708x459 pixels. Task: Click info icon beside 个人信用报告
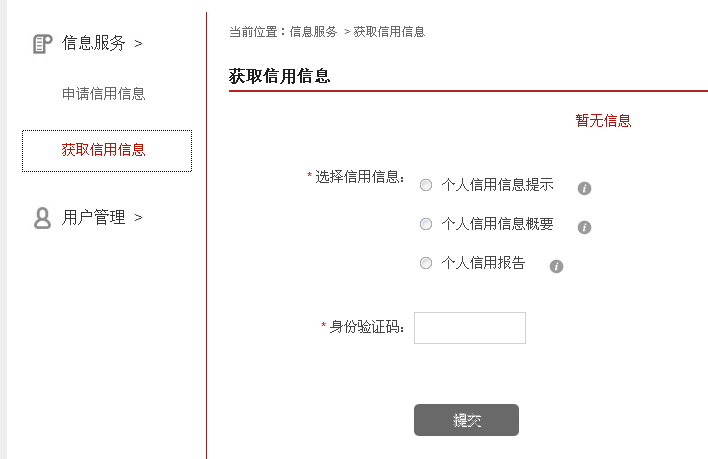tap(557, 266)
